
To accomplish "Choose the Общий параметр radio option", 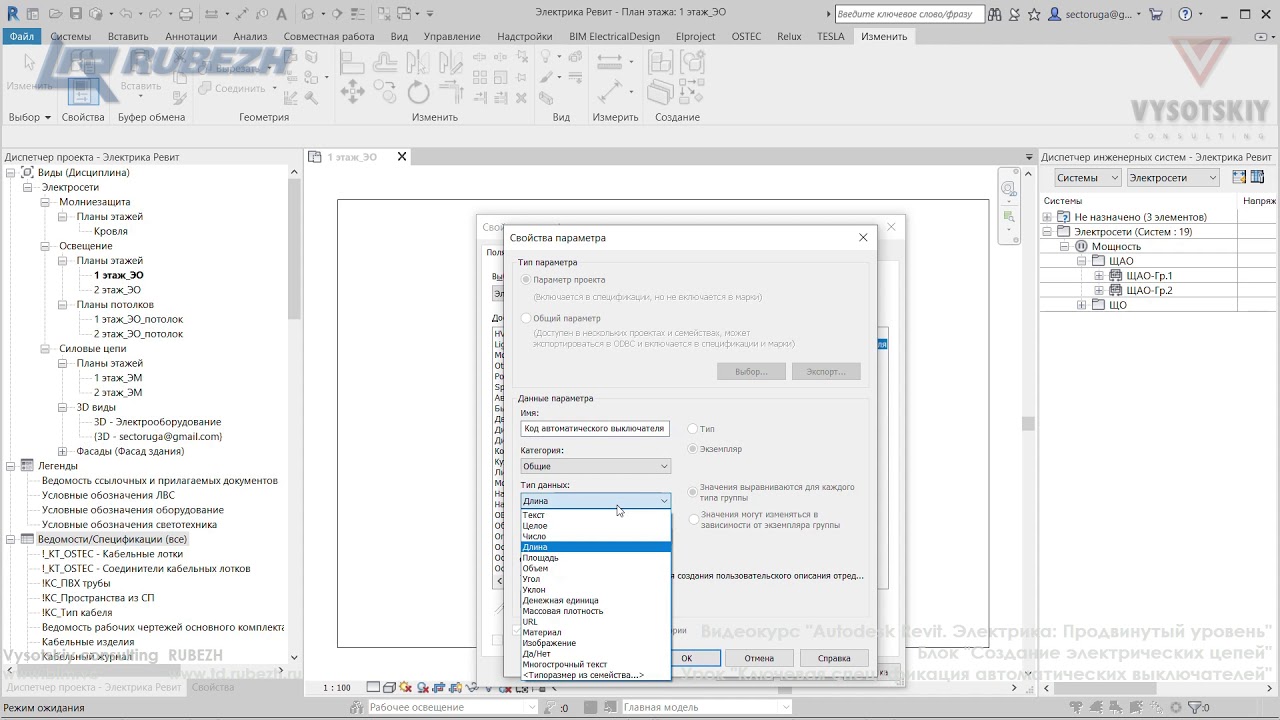I will [x=526, y=318].
